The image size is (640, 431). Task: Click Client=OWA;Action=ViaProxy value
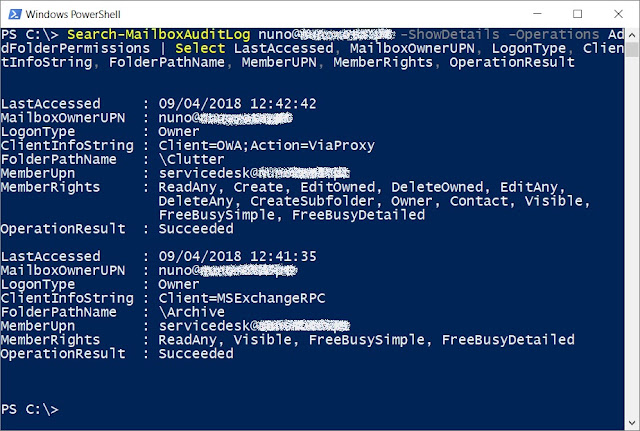267,145
